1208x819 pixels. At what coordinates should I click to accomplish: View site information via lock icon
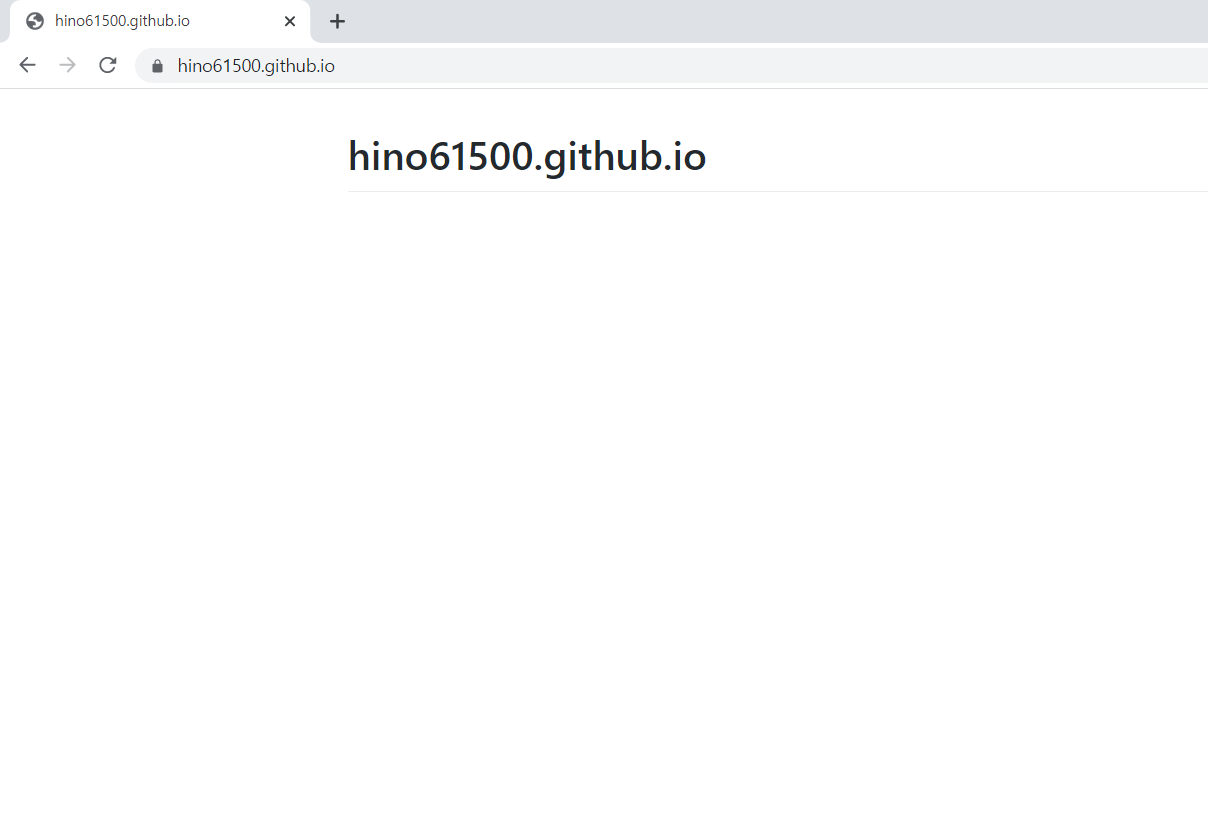pyautogui.click(x=157, y=66)
